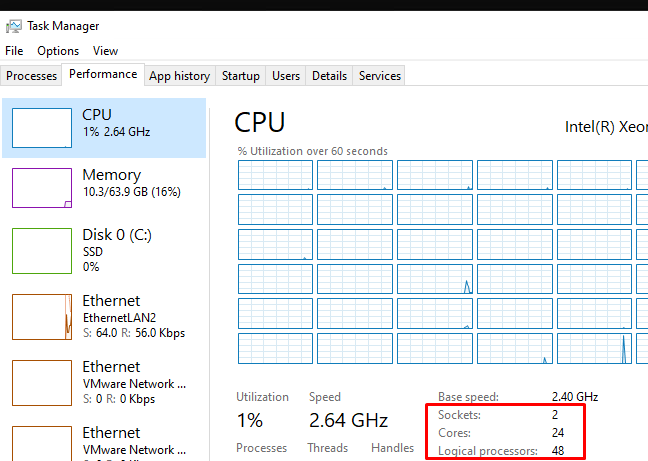Switch to the Startup tab
This screenshot has width=648, height=461.
(x=241, y=76)
